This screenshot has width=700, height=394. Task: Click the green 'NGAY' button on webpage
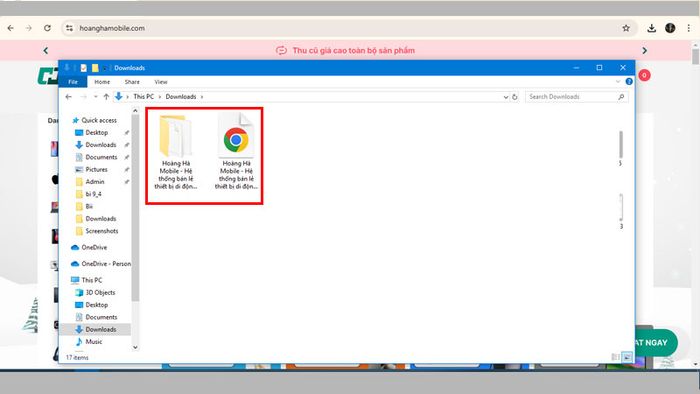point(655,343)
